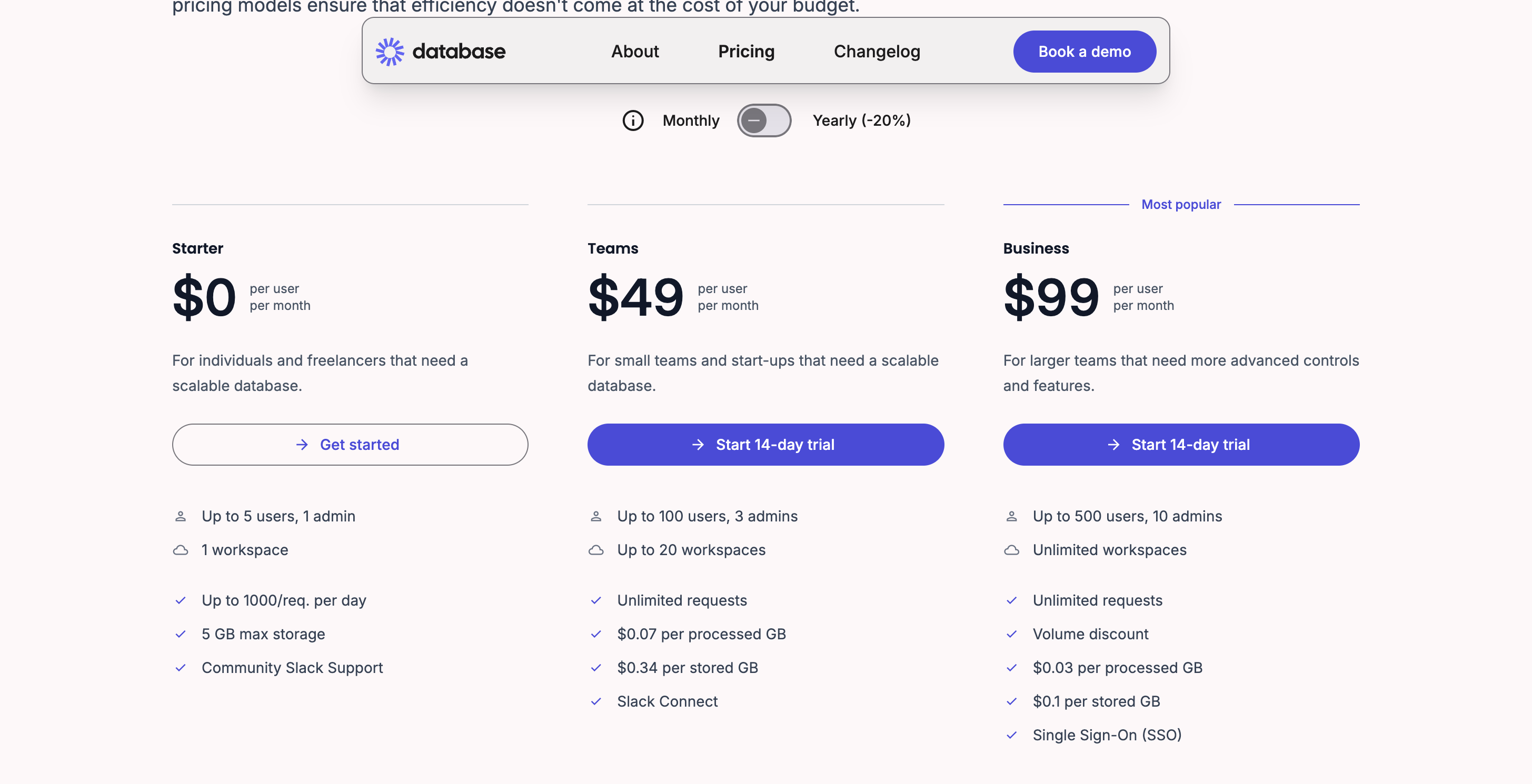This screenshot has height=784, width=1532.
Task: Click the cloud icon beside 'Unlimited workspaces'
Action: [x=1012, y=550]
